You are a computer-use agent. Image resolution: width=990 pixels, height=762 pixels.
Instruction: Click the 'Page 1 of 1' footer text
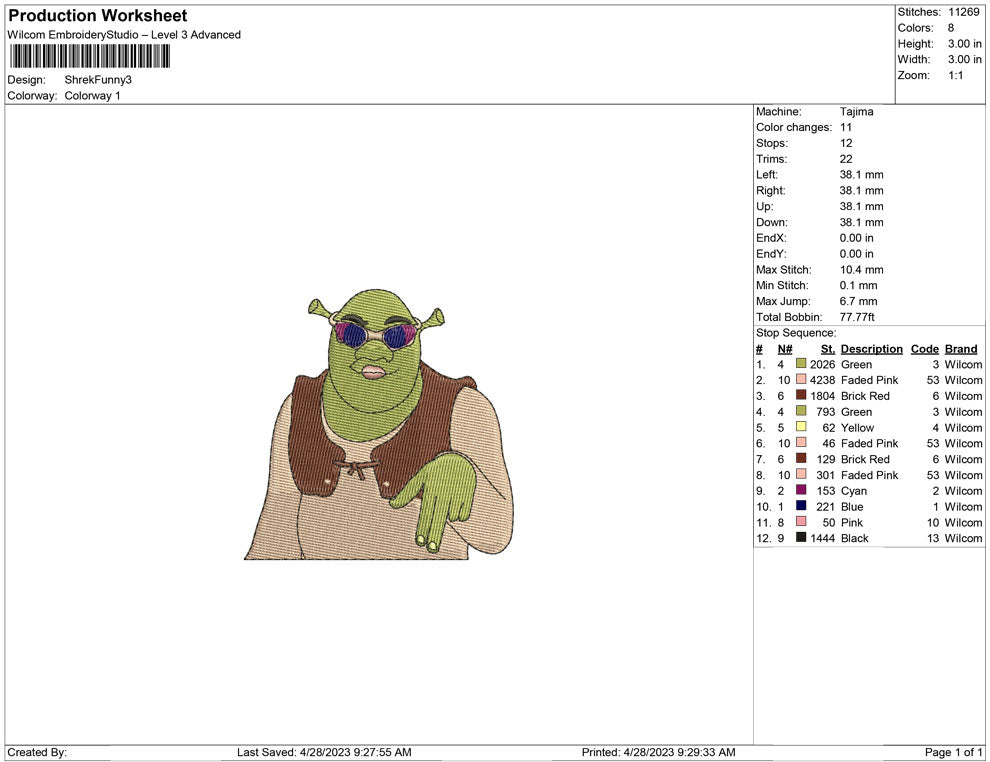click(953, 752)
